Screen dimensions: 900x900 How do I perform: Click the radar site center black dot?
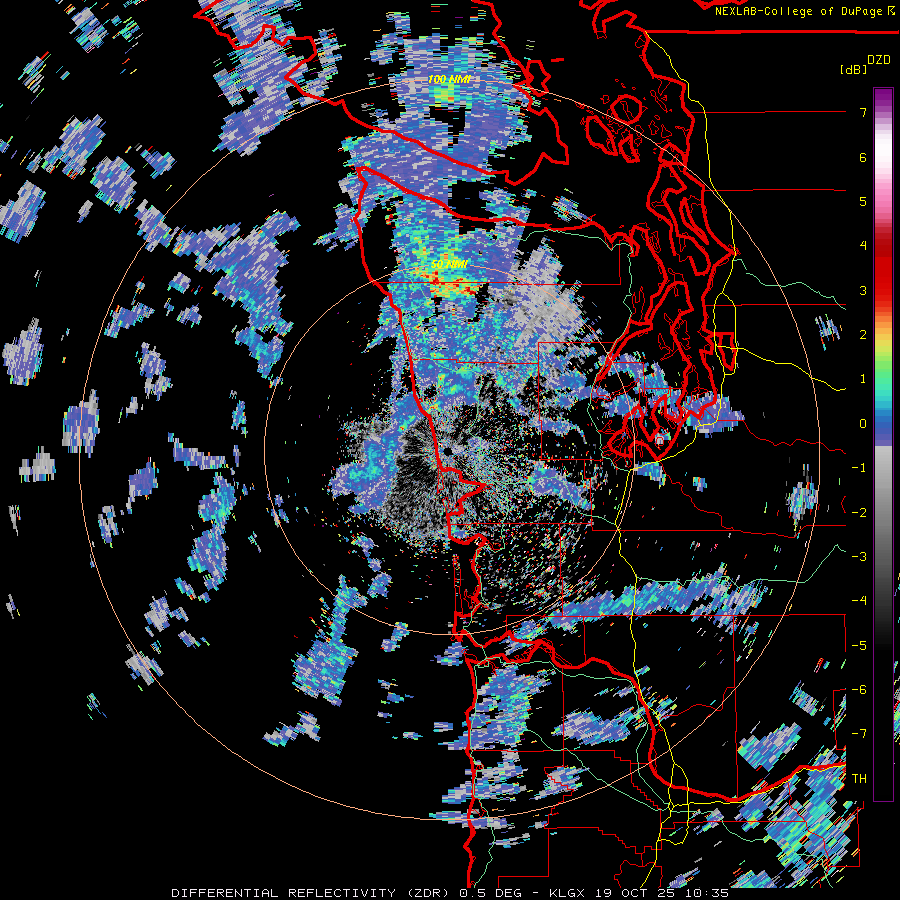[x=448, y=452]
